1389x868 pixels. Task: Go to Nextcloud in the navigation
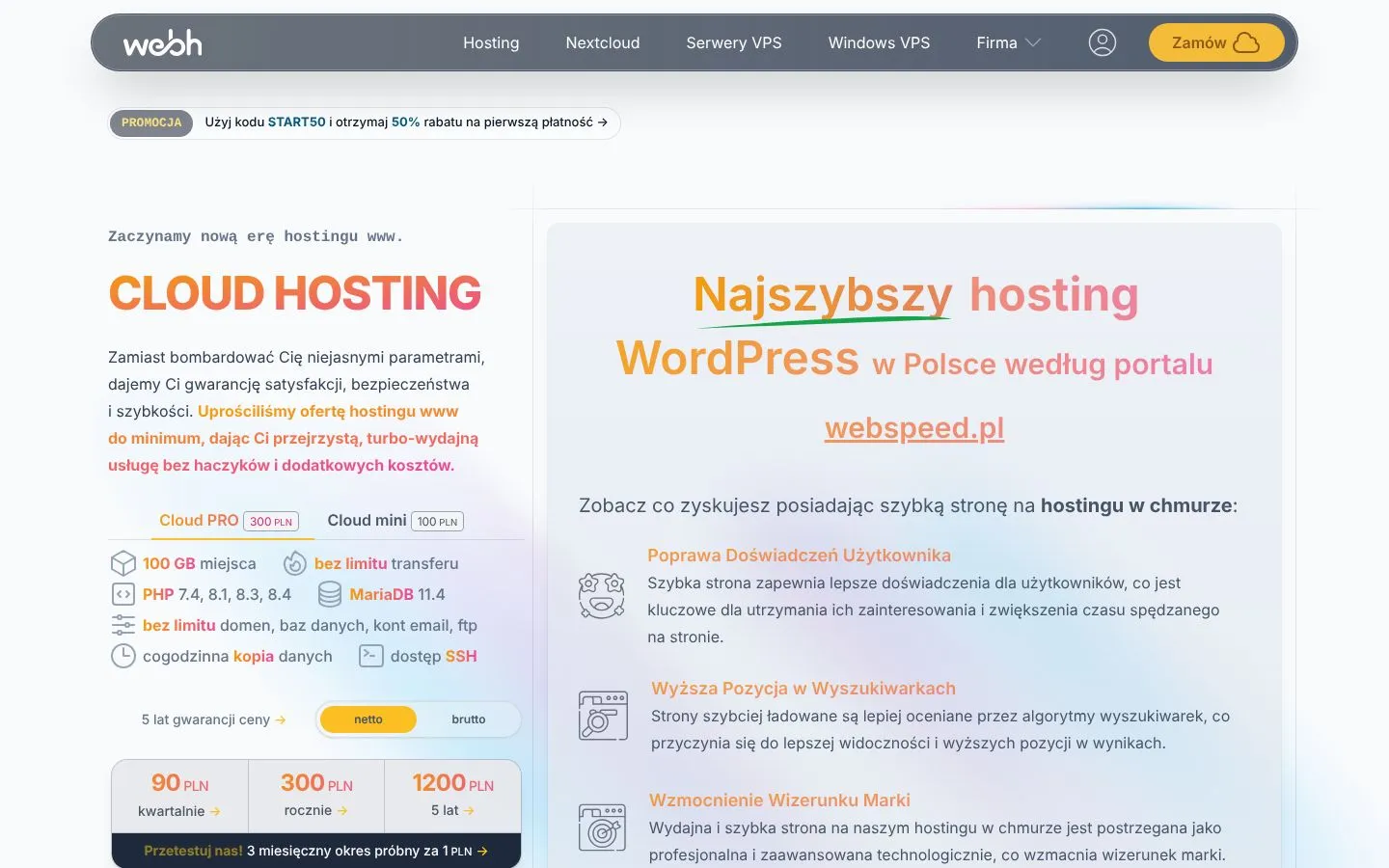pyautogui.click(x=603, y=42)
